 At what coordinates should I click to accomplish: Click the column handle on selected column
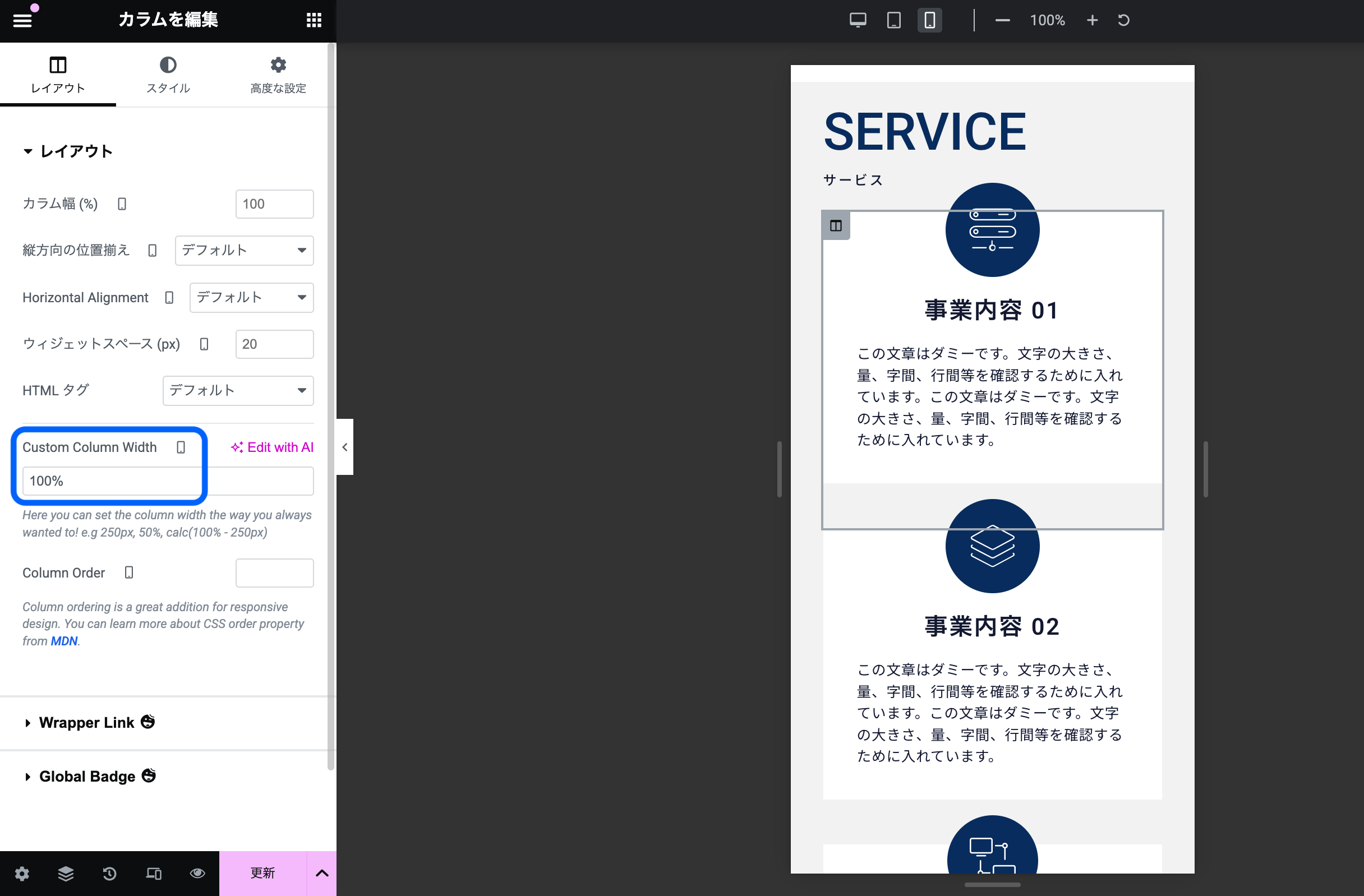(x=836, y=226)
